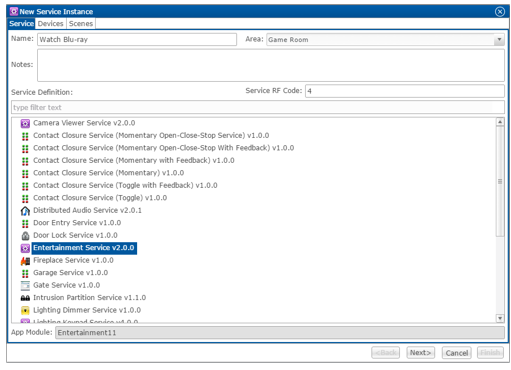511x370 pixels.
Task: Select Contact Closure Service (Momentary) v1.0.0
Action: (x=108, y=173)
